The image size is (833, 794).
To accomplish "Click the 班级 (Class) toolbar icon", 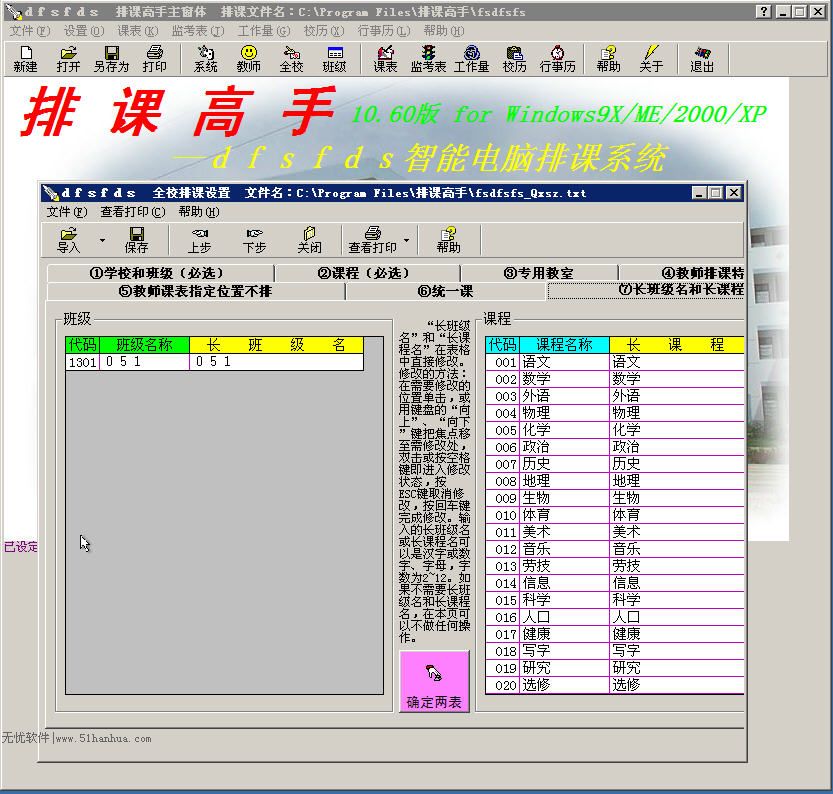I will pyautogui.click(x=336, y=58).
